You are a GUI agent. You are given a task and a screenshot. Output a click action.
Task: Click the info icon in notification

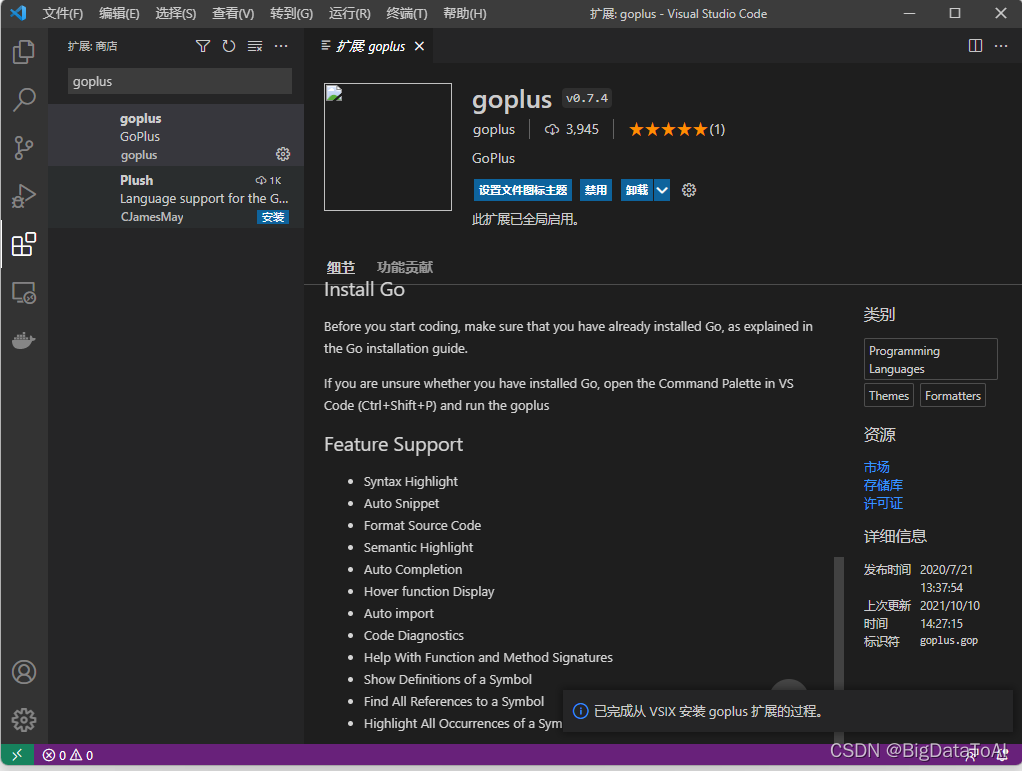click(580, 711)
